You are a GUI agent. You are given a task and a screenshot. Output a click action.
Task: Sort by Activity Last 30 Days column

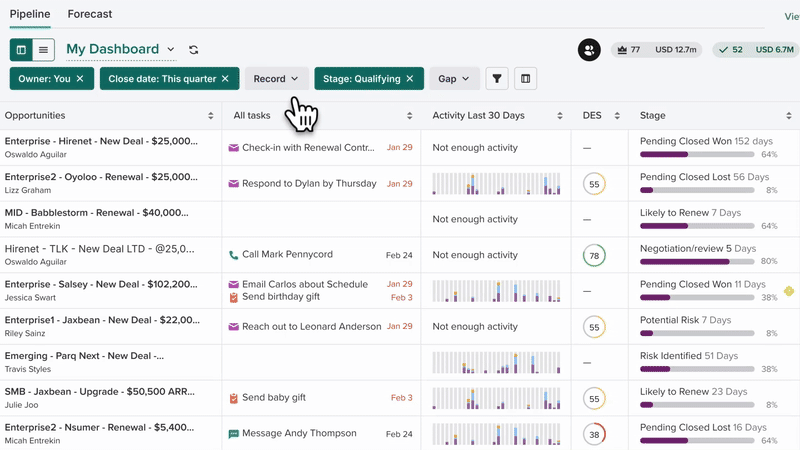(x=560, y=116)
